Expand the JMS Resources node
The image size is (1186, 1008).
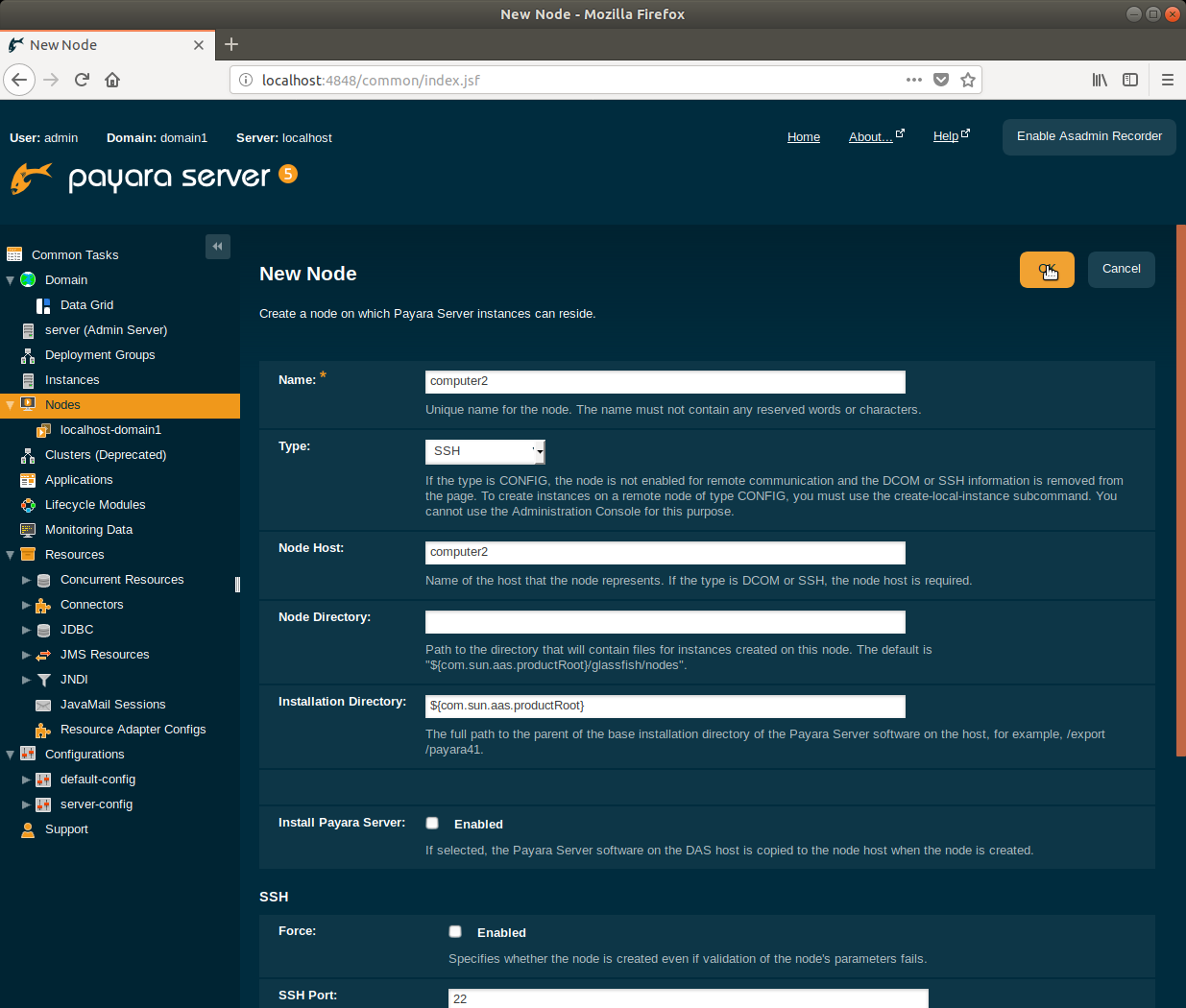(x=26, y=655)
